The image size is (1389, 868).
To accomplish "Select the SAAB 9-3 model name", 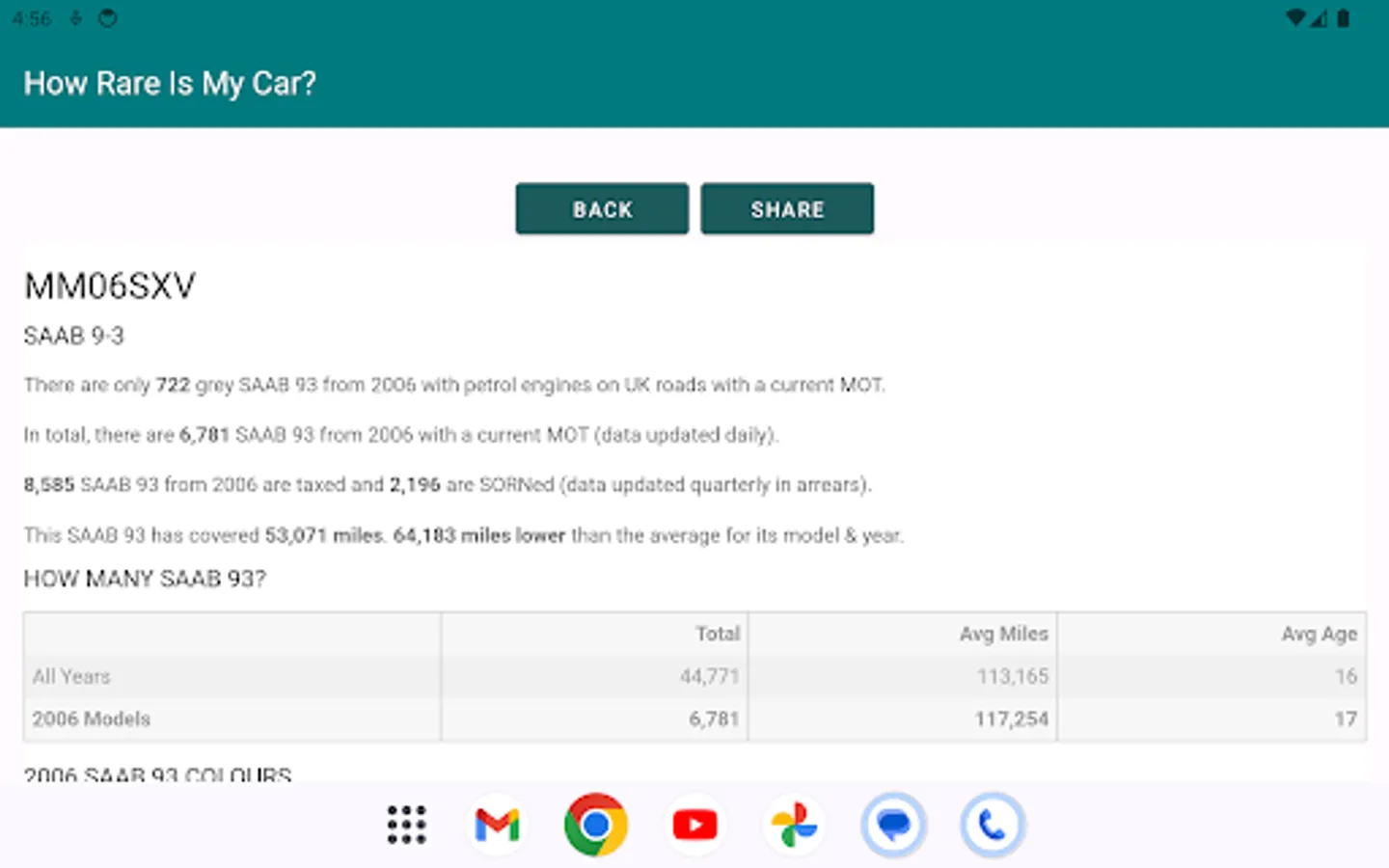I will pyautogui.click(x=74, y=336).
